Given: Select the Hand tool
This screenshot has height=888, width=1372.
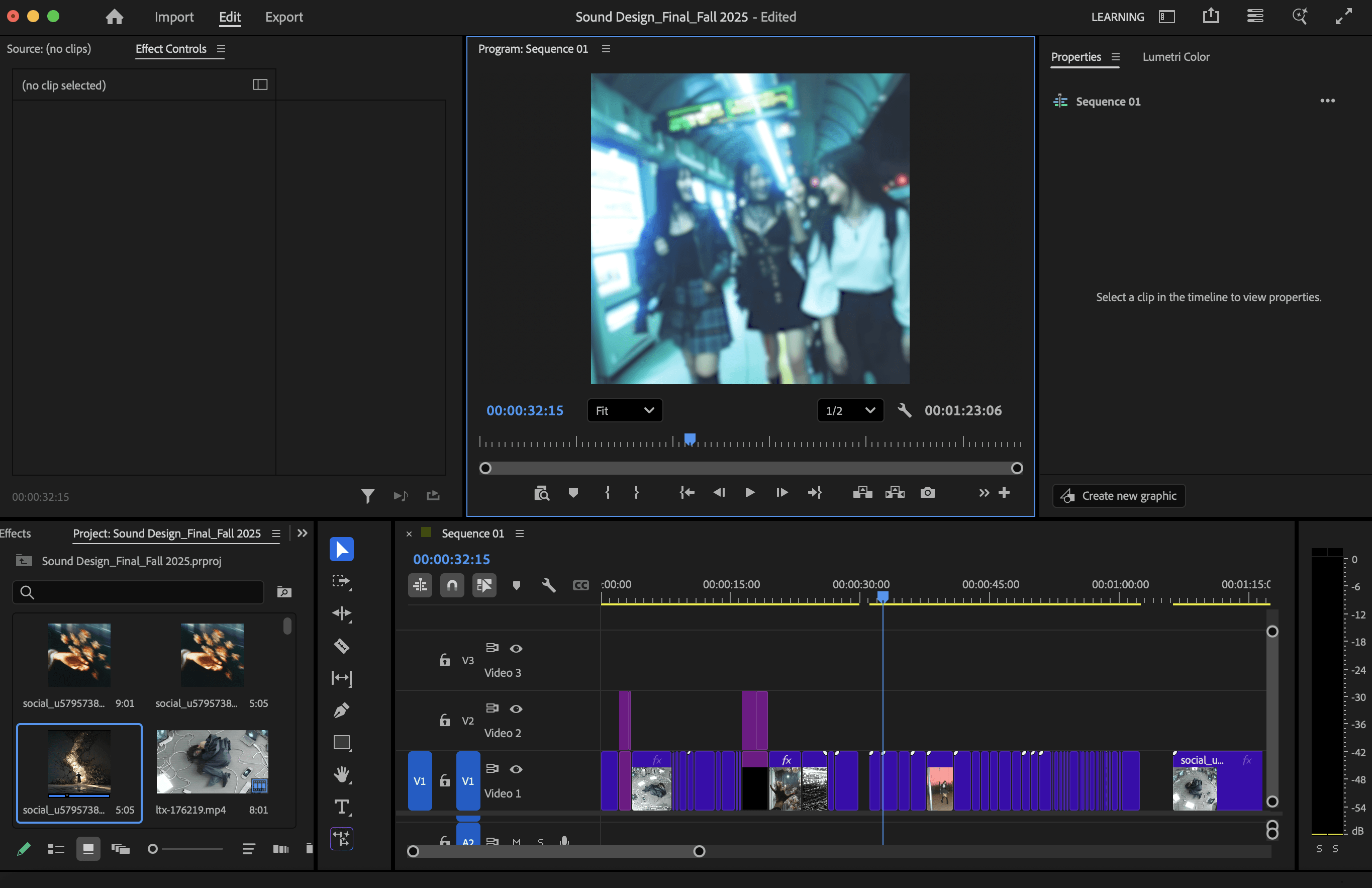Looking at the screenshot, I should tap(341, 774).
